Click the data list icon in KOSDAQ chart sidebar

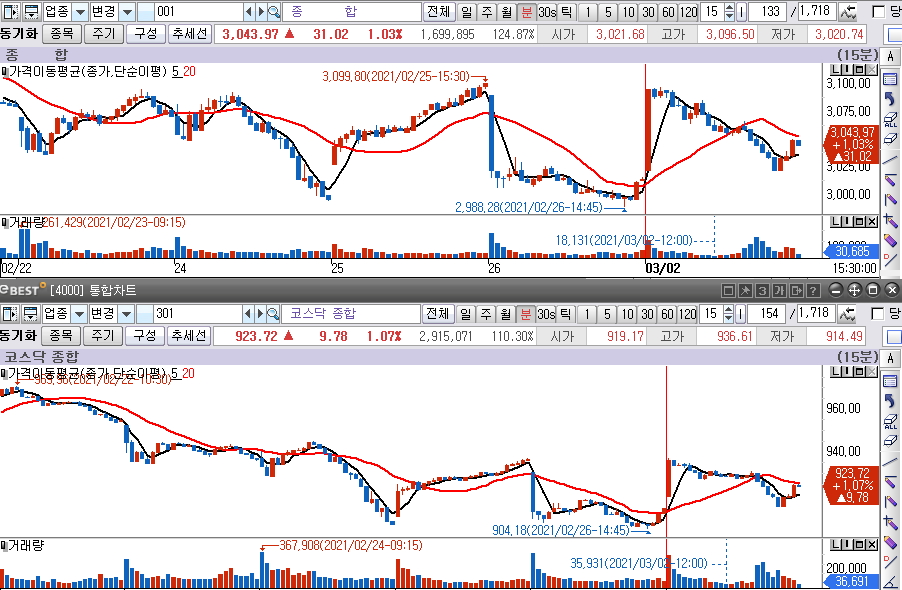(x=890, y=381)
